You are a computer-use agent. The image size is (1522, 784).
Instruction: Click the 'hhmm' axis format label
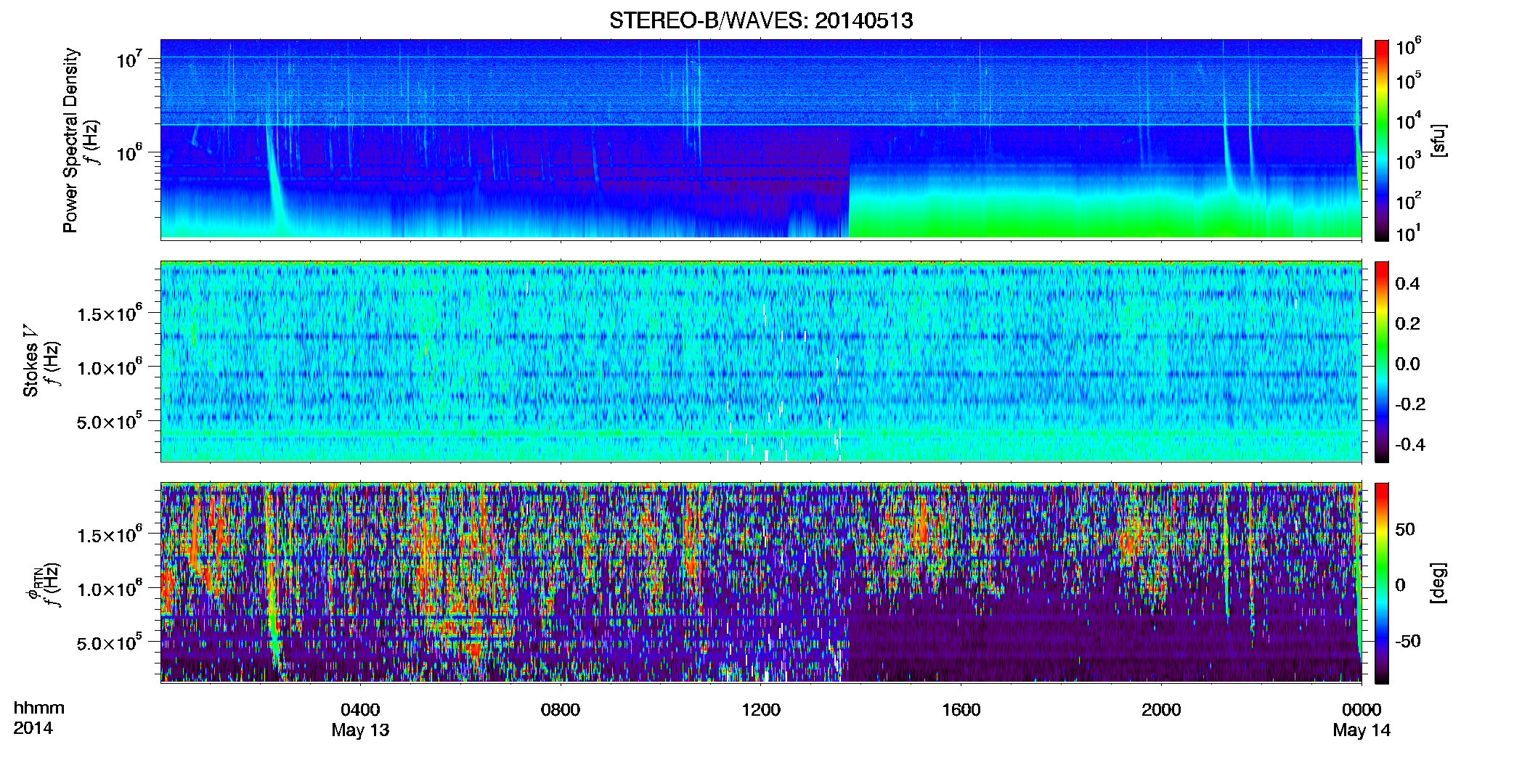click(38, 709)
